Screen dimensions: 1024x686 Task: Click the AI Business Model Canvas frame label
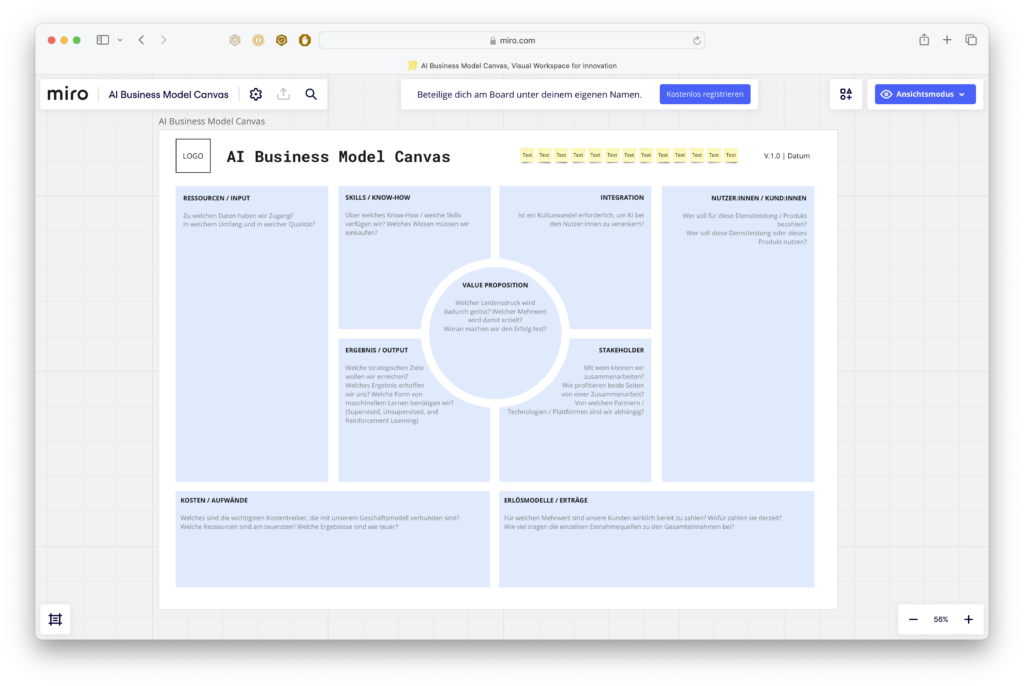pyautogui.click(x=210, y=120)
